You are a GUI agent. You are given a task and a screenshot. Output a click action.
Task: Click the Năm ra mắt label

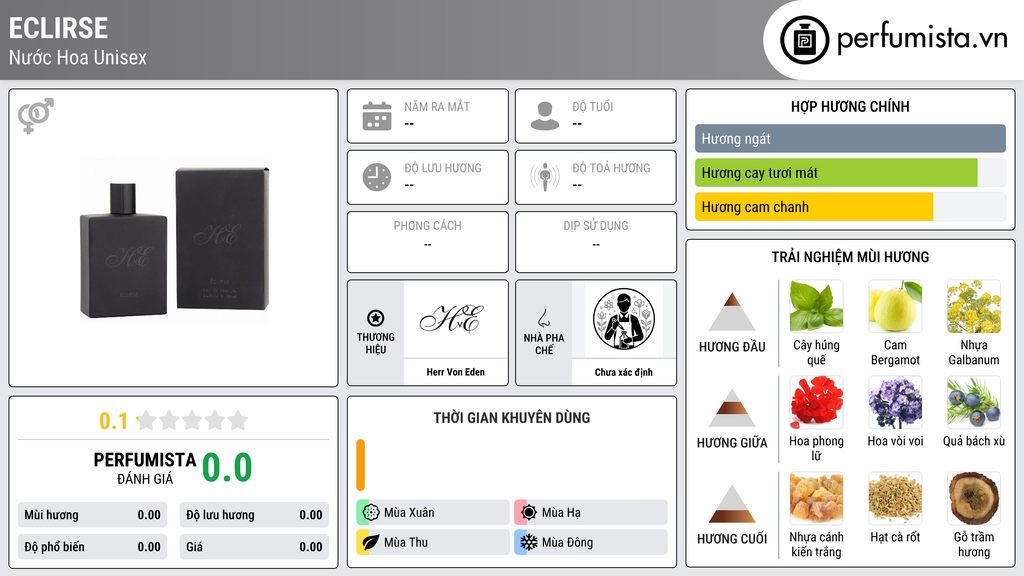pyautogui.click(x=437, y=106)
